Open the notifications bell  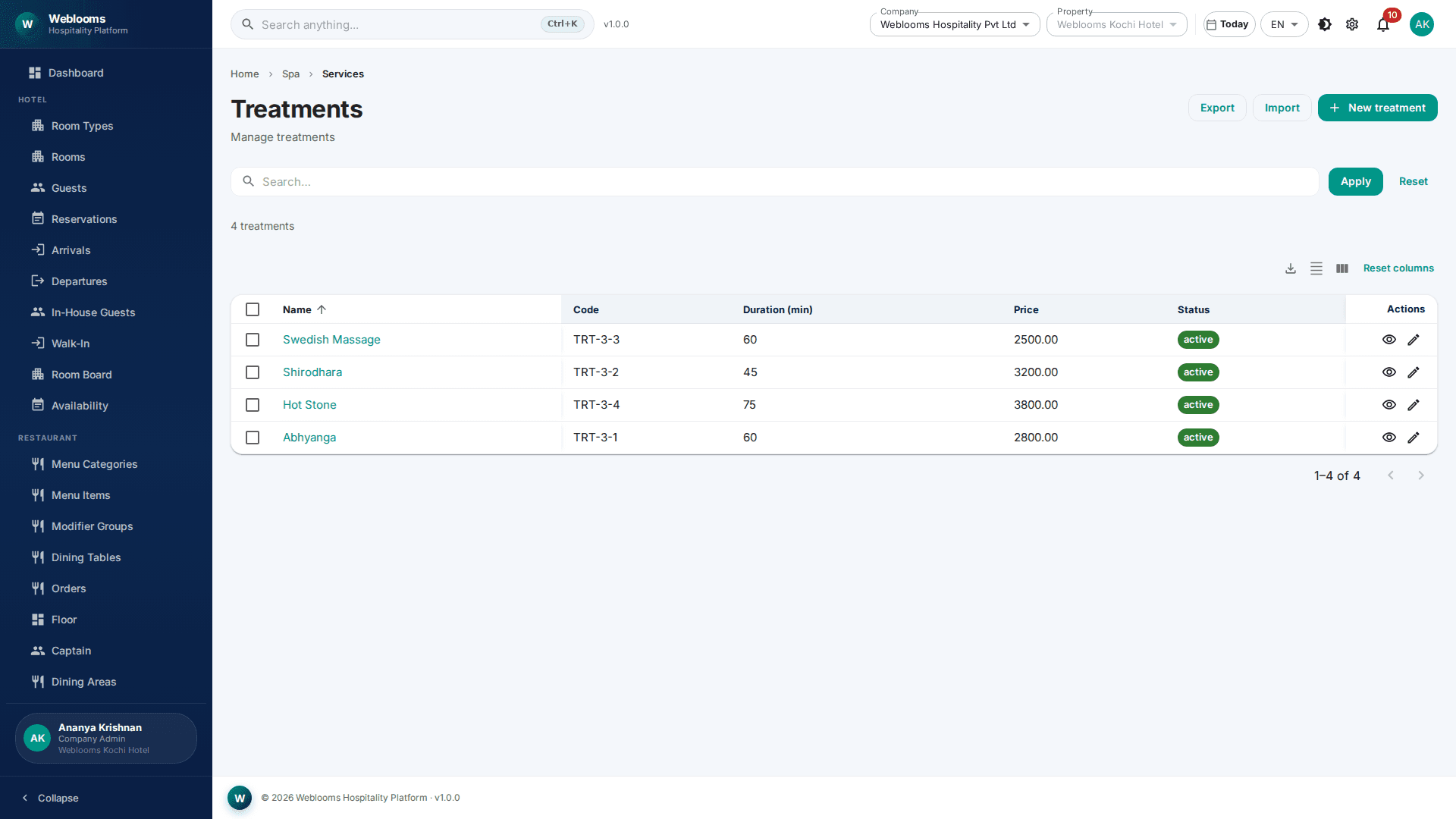(1383, 24)
